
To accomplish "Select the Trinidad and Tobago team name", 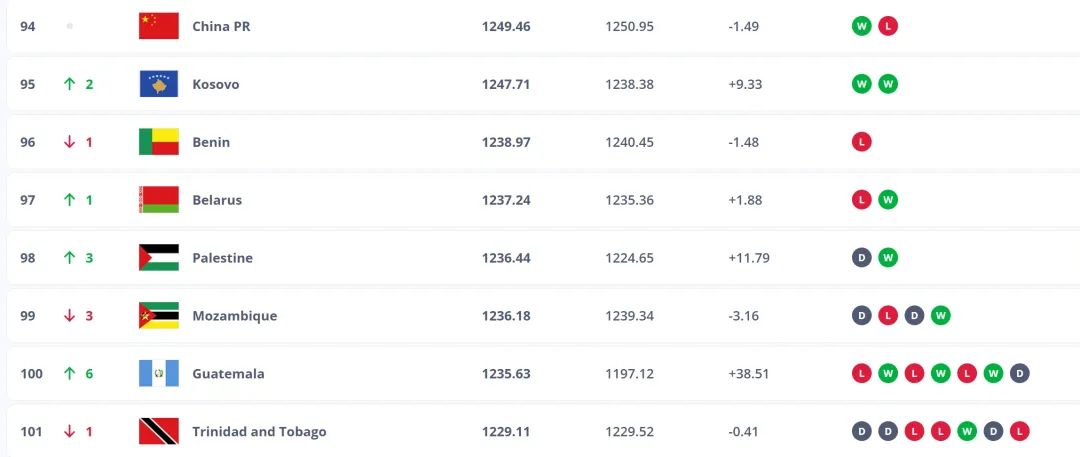I will (259, 432).
